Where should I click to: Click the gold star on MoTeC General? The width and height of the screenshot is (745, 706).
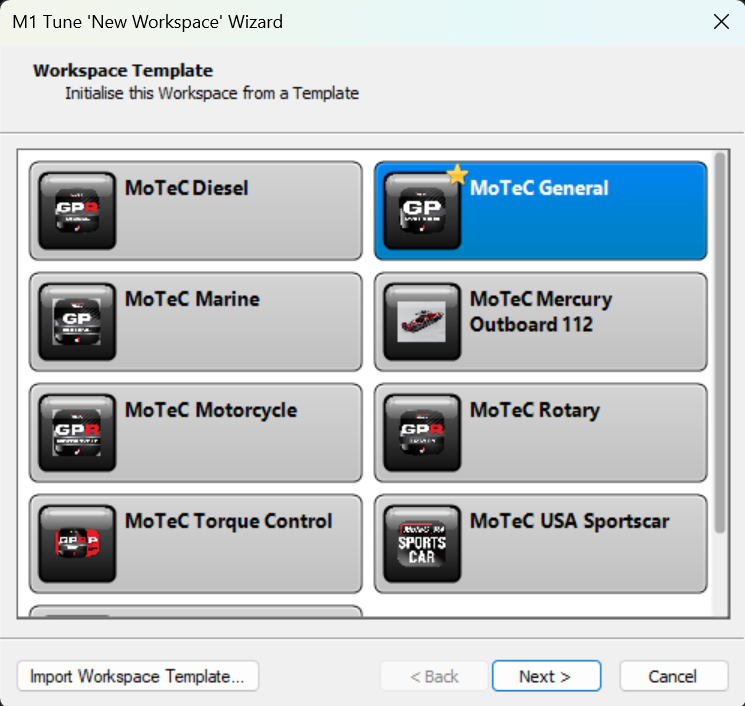coord(457,175)
